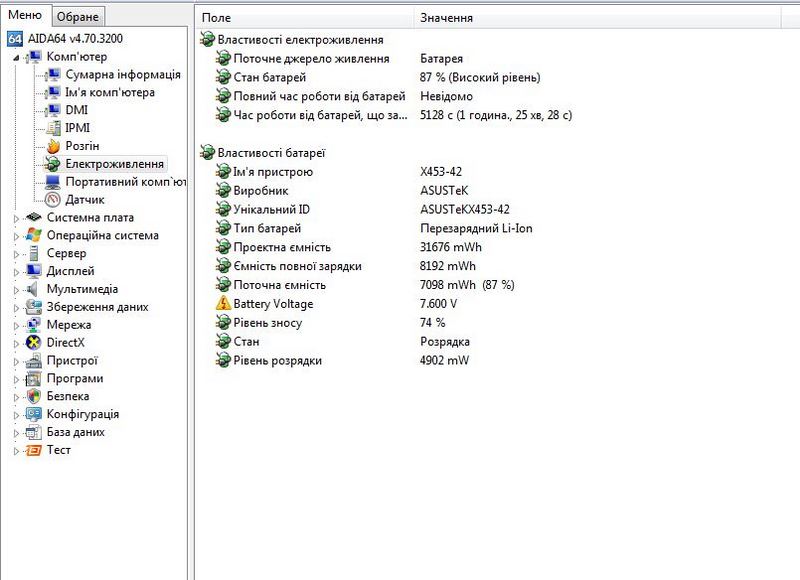
Task: Expand the Системна плата tree node
Action: pyautogui.click(x=16, y=218)
